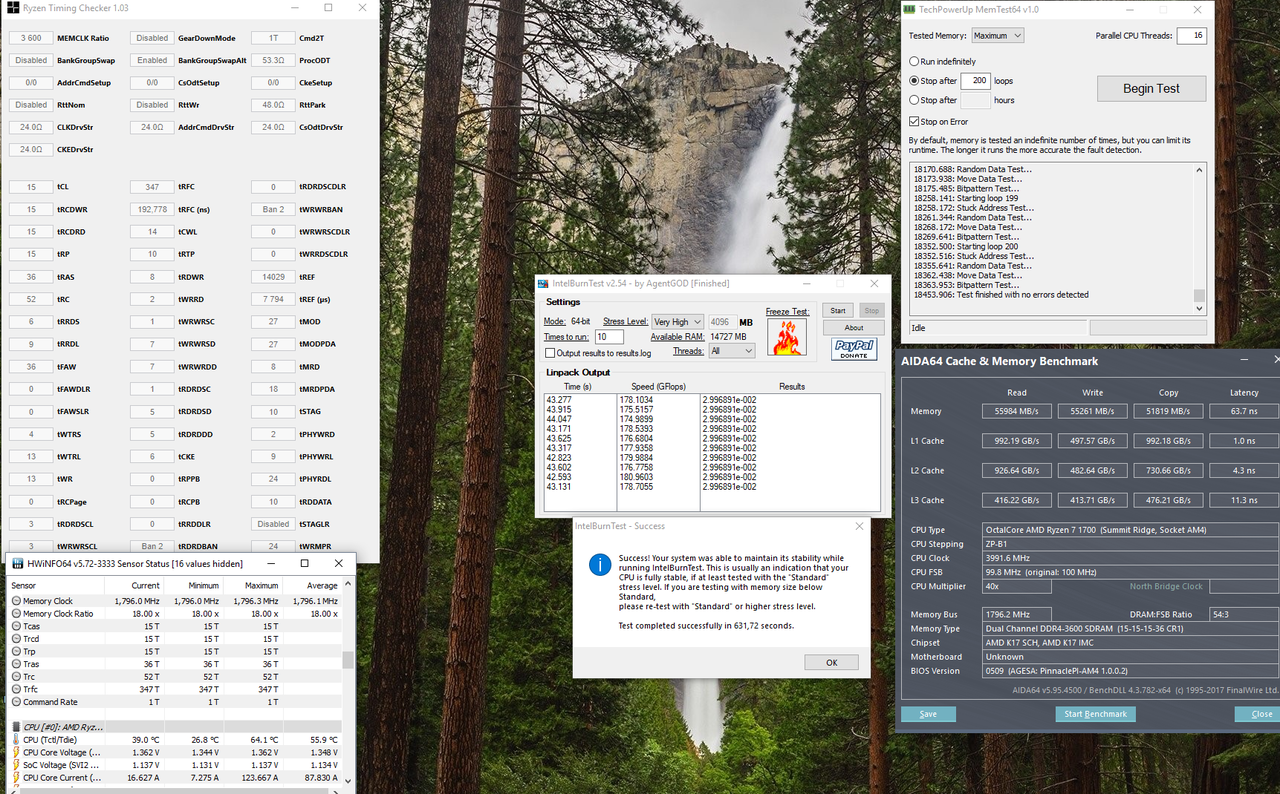The image size is (1280, 794).
Task: Click the CPU (Tctl/Tdie) current value 39.0 °C
Action: pos(146,740)
